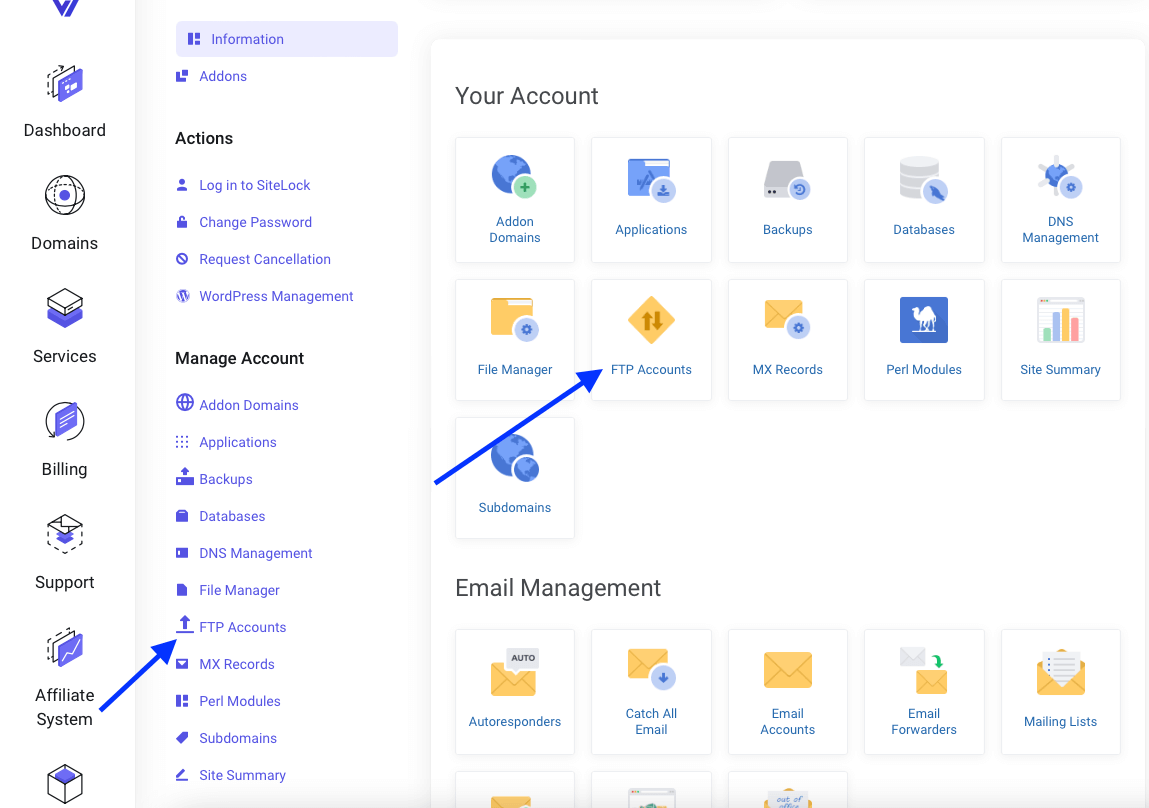This screenshot has height=808, width=1149.
Task: Go to Dashboard in left navigation
Action: (65, 101)
